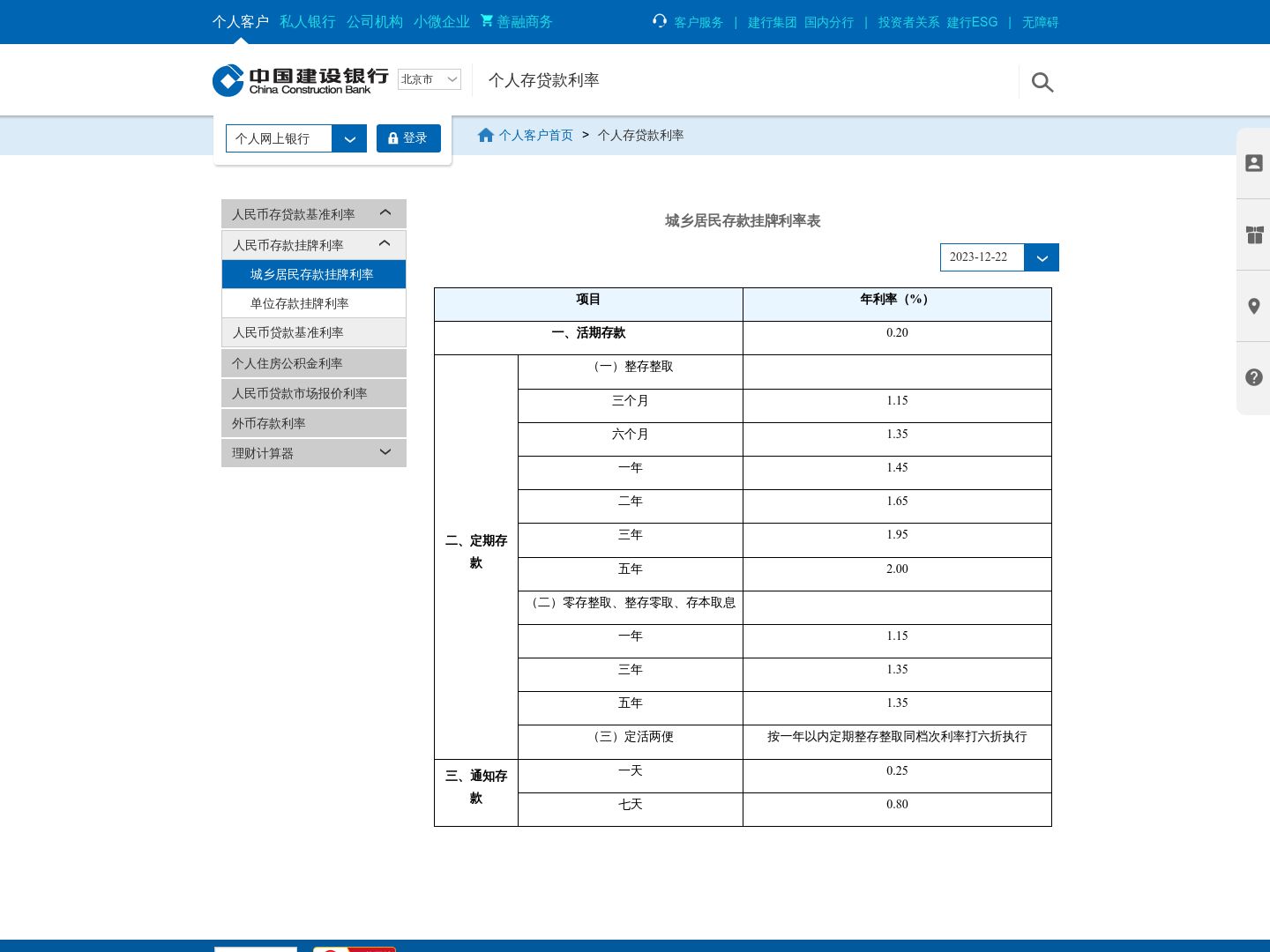Click the 二年 term cell

tap(631, 506)
